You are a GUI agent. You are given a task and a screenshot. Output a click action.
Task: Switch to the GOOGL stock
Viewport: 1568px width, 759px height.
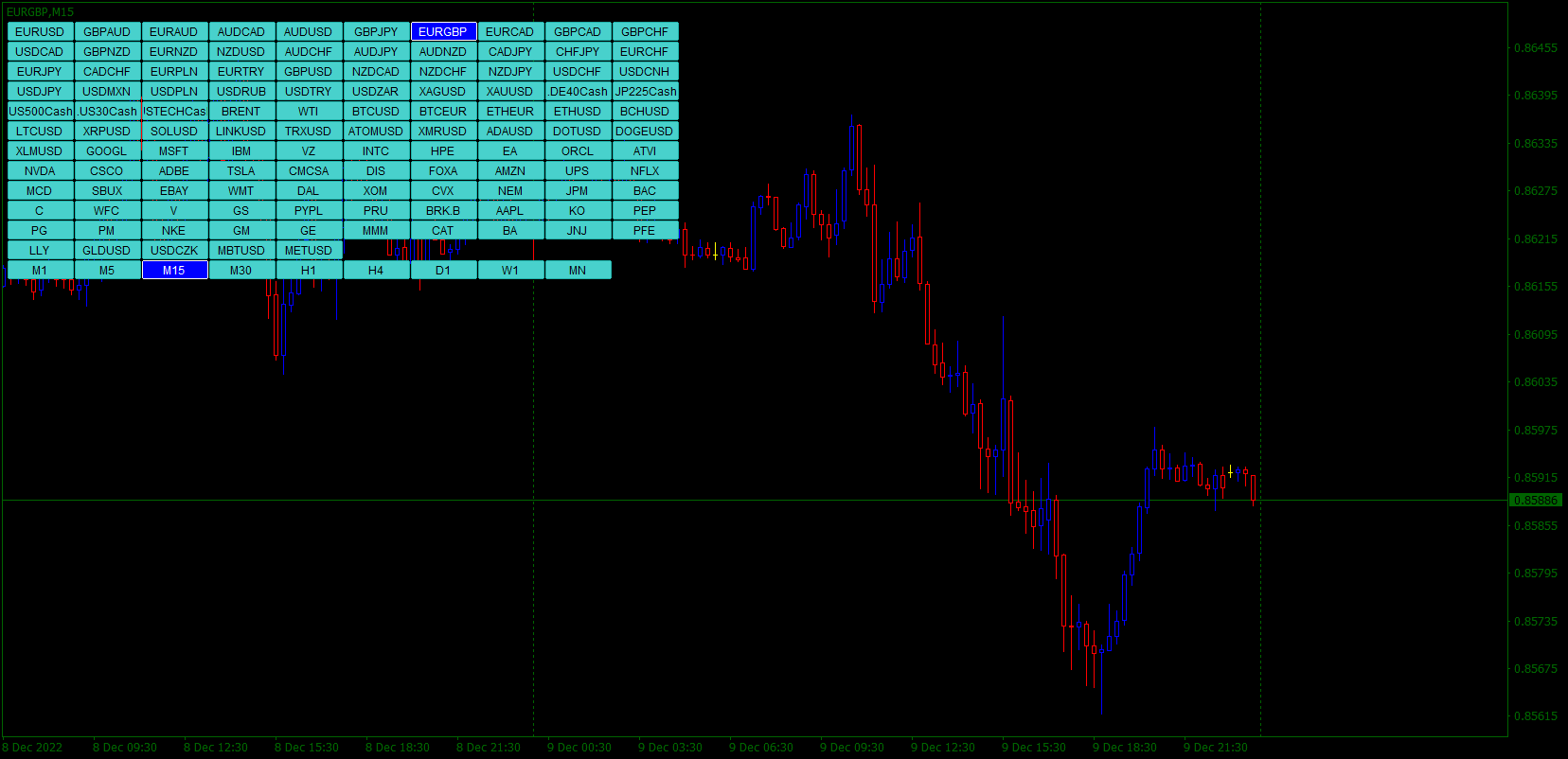tap(107, 151)
